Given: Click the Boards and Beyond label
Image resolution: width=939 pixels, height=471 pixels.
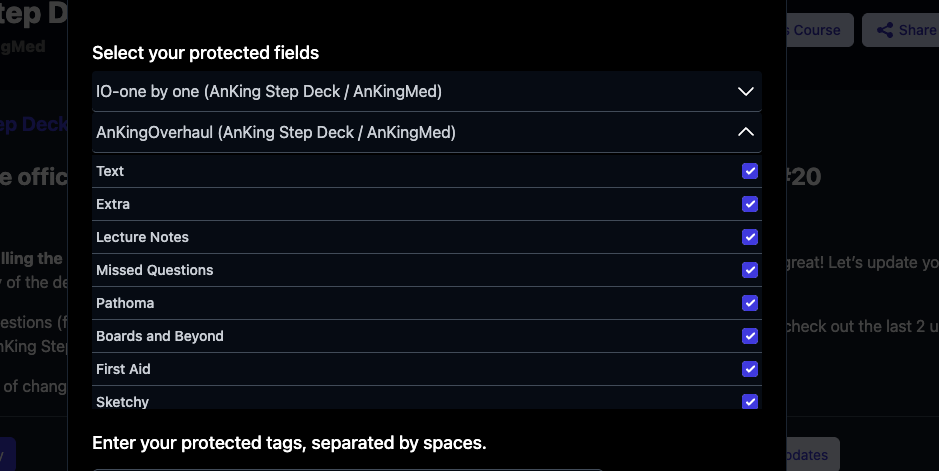Looking at the screenshot, I should (x=159, y=336).
